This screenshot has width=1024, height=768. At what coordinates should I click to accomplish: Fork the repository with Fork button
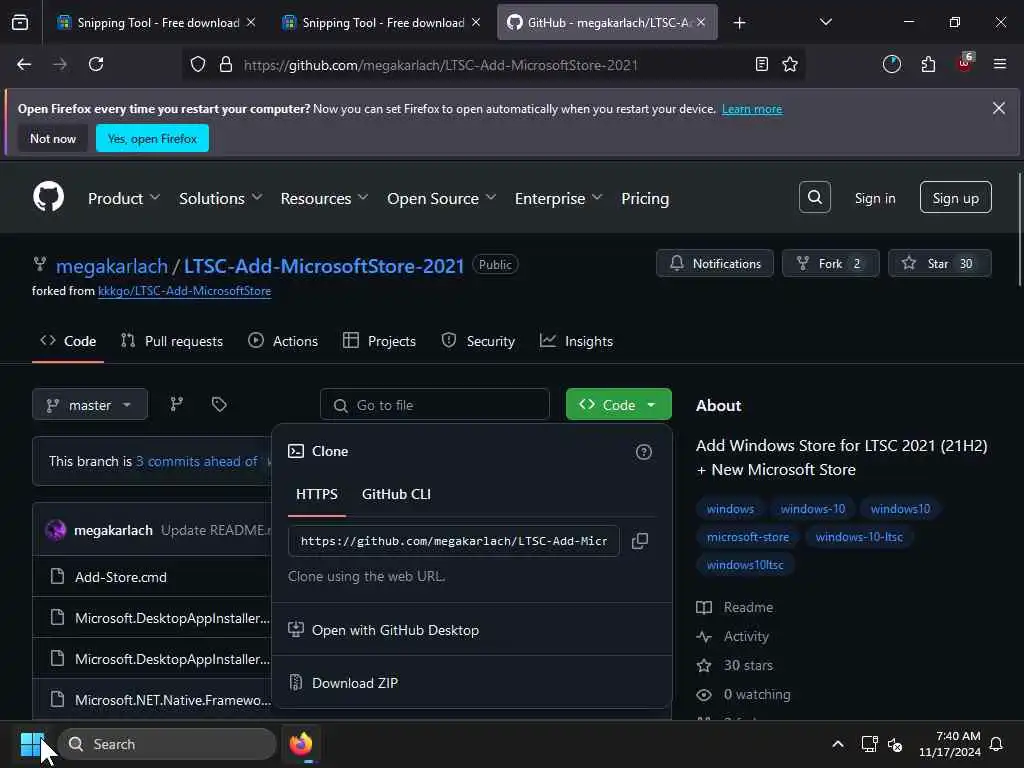click(x=831, y=263)
